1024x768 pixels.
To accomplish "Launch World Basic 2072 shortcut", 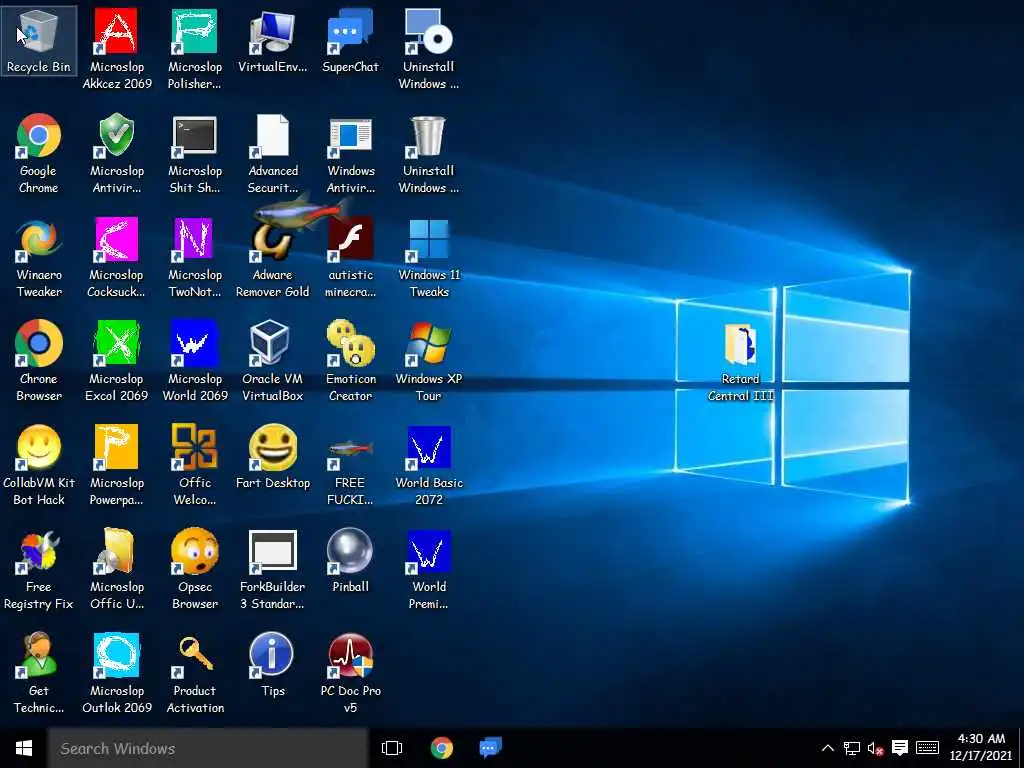I will (428, 465).
